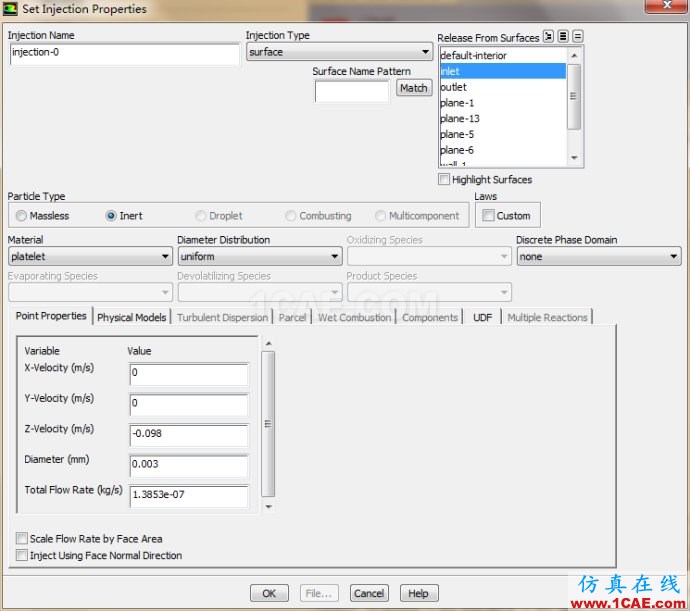The height and width of the screenshot is (611, 690).
Task: Open Help for injection properties
Action: pyautogui.click(x=418, y=593)
